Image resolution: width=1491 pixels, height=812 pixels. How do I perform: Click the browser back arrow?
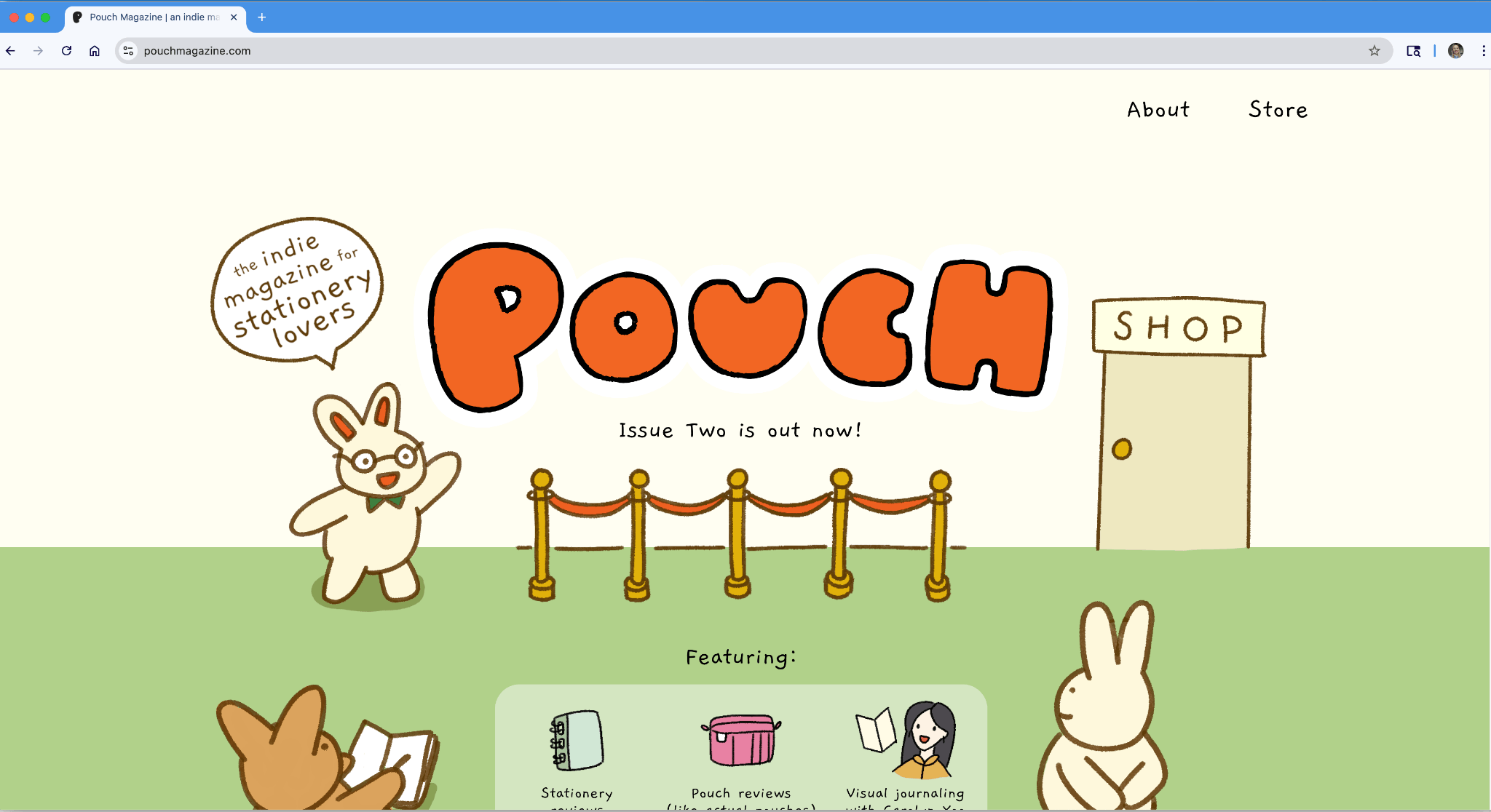click(x=10, y=51)
